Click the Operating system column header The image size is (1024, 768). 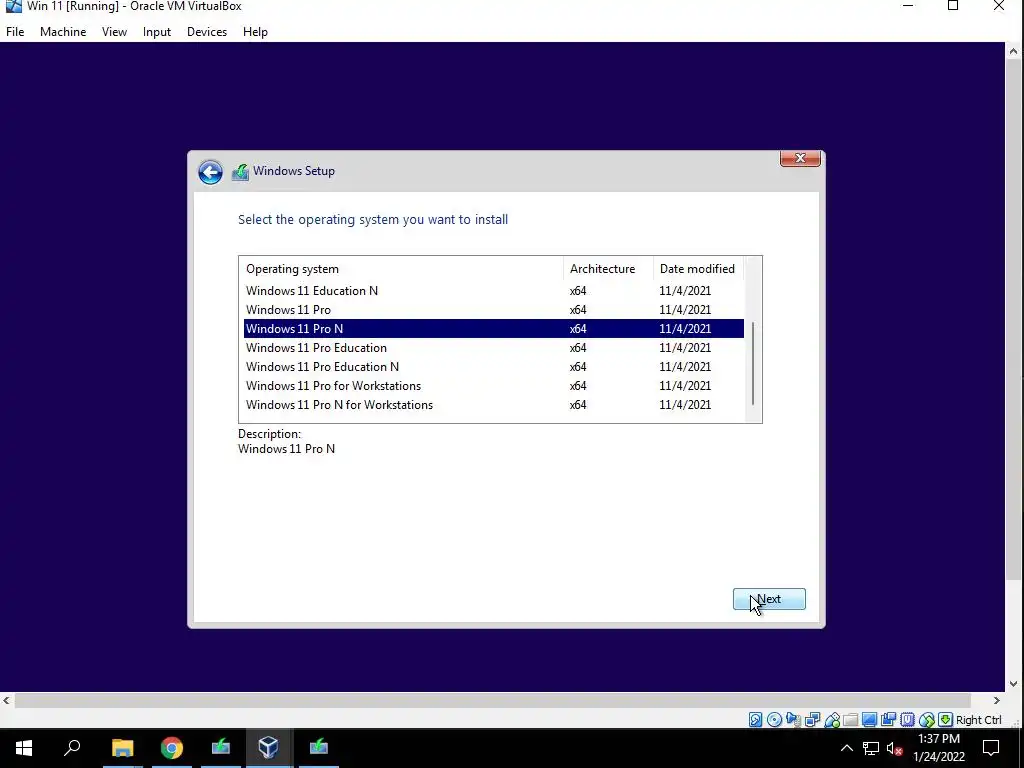[401, 268]
